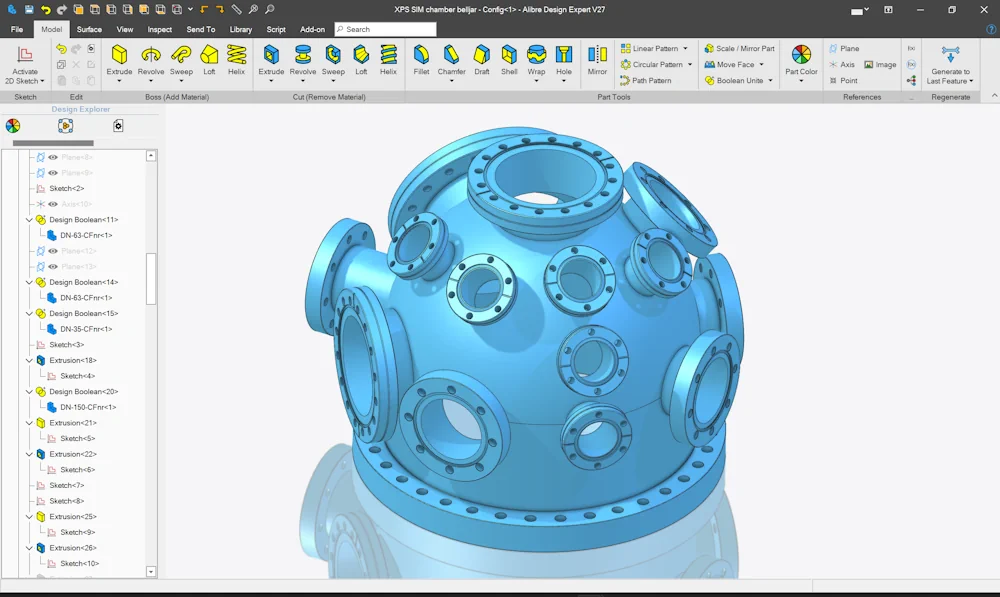Click the Path Pattern button
Screen dimensions: 1000x597
pos(646,80)
